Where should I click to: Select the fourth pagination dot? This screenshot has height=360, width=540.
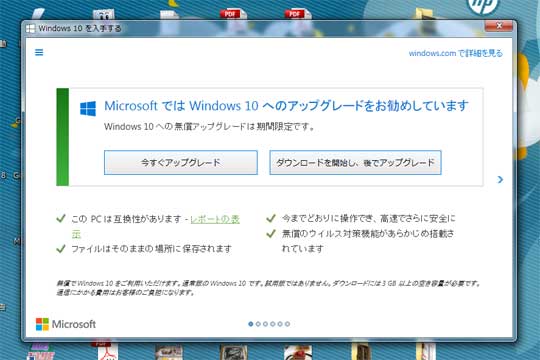click(273, 324)
